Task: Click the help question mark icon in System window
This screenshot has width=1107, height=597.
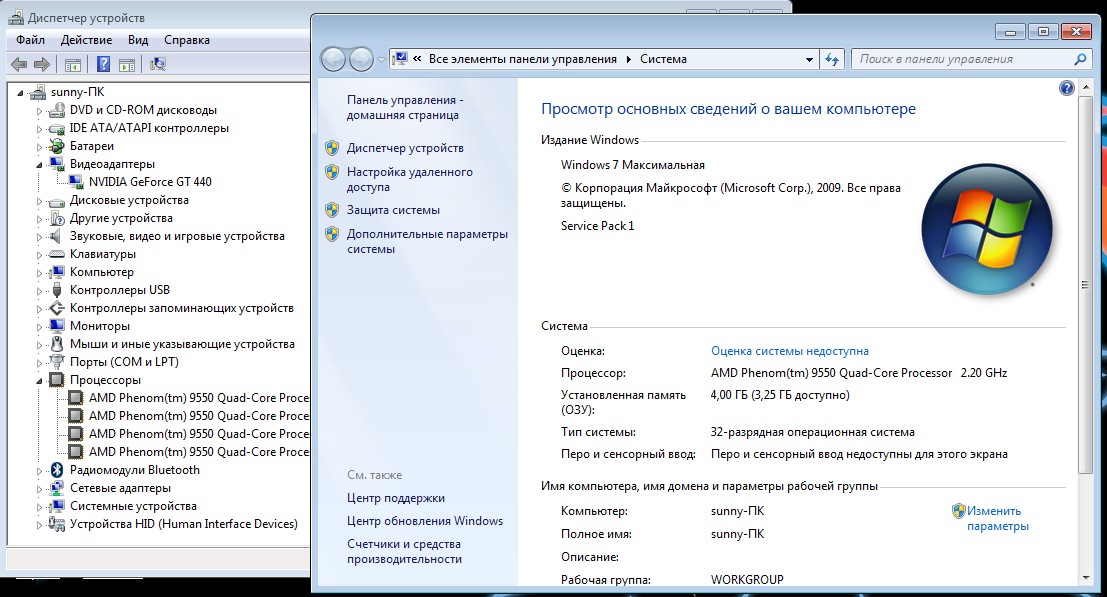Action: pyautogui.click(x=1067, y=88)
